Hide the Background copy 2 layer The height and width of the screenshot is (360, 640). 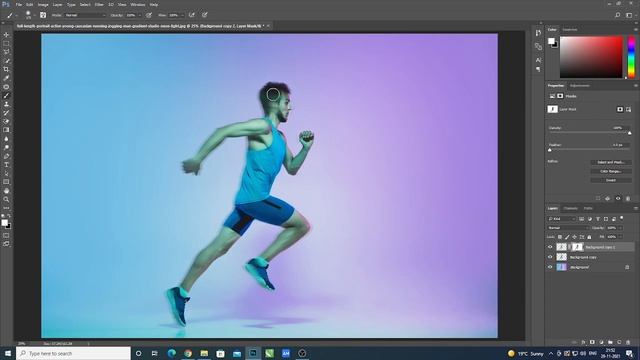550,247
